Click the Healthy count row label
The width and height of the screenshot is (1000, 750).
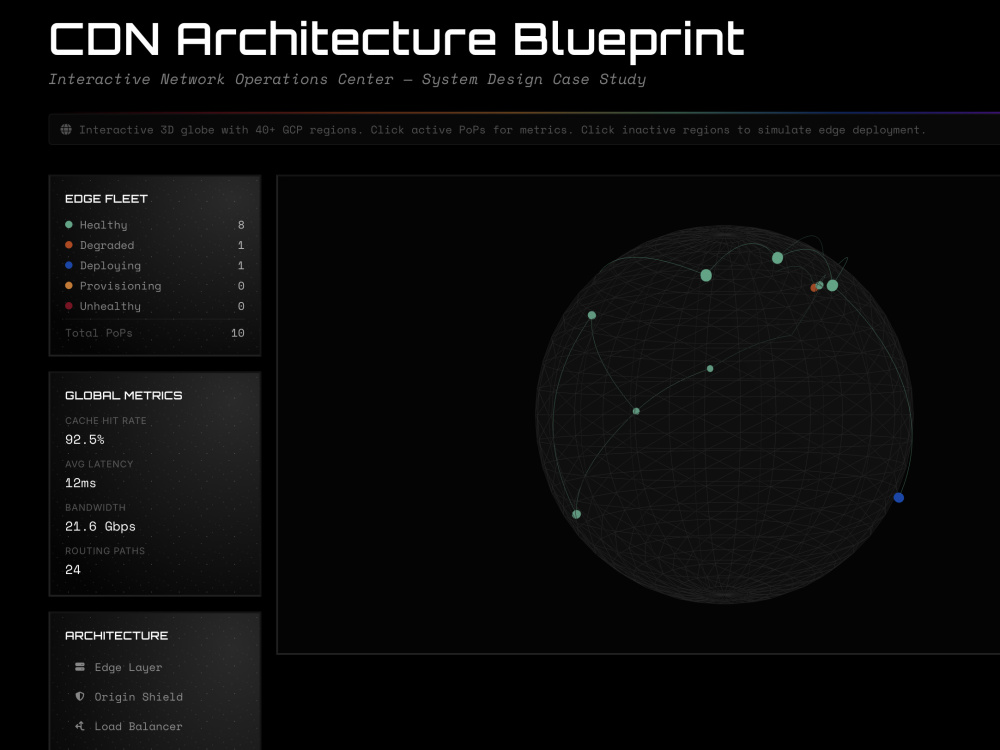[x=103, y=225]
